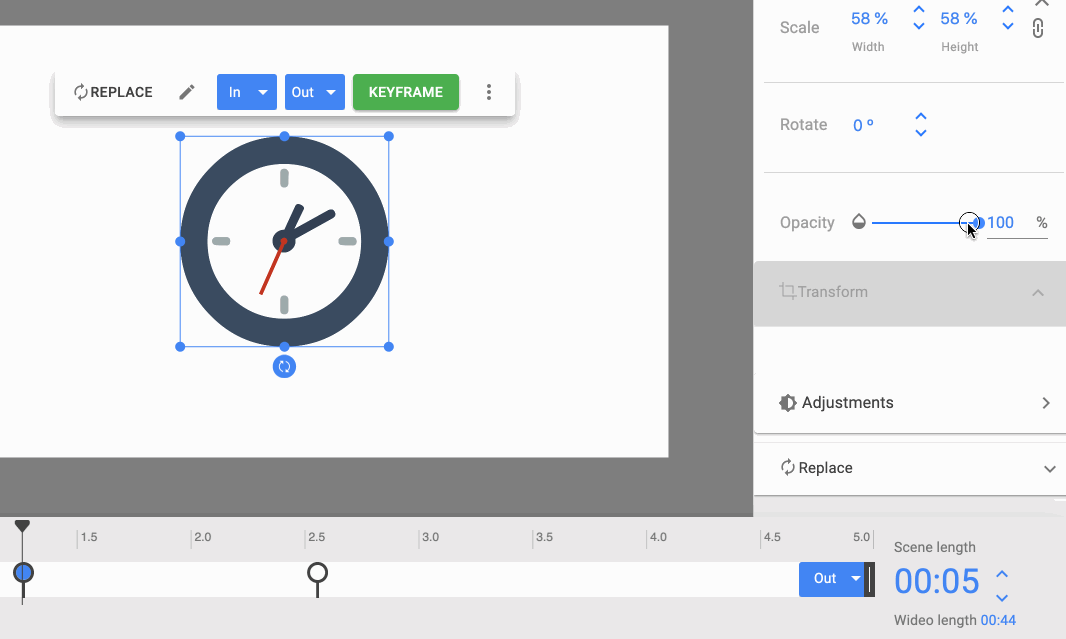Click the green KEYFRAME button
Screen dimensions: 1066x639
(406, 92)
